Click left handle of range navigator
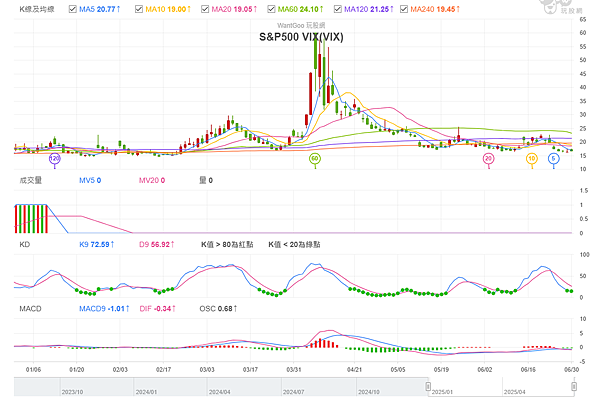This screenshot has width=600, height=400. [428, 386]
